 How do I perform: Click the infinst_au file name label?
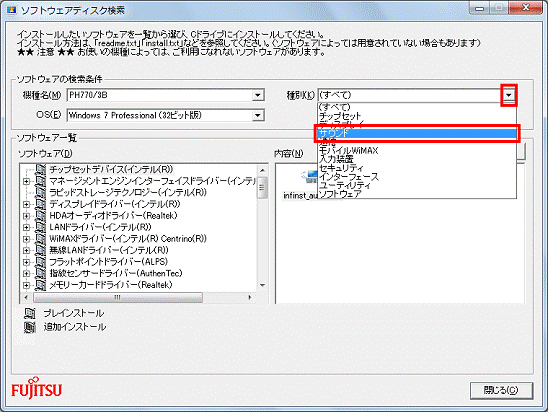point(301,196)
